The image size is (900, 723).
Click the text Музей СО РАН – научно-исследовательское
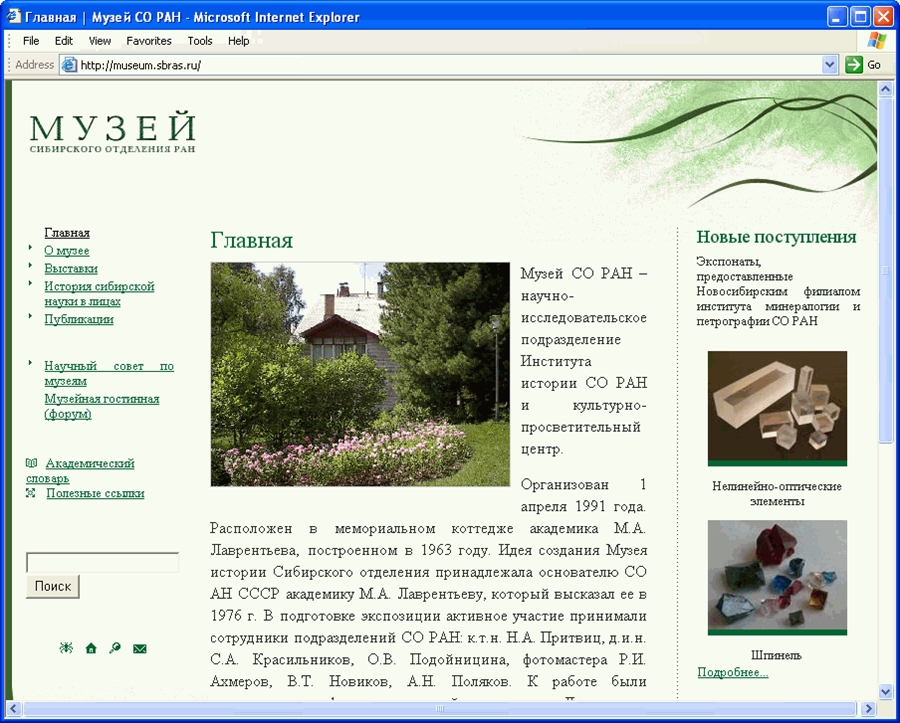pos(584,296)
